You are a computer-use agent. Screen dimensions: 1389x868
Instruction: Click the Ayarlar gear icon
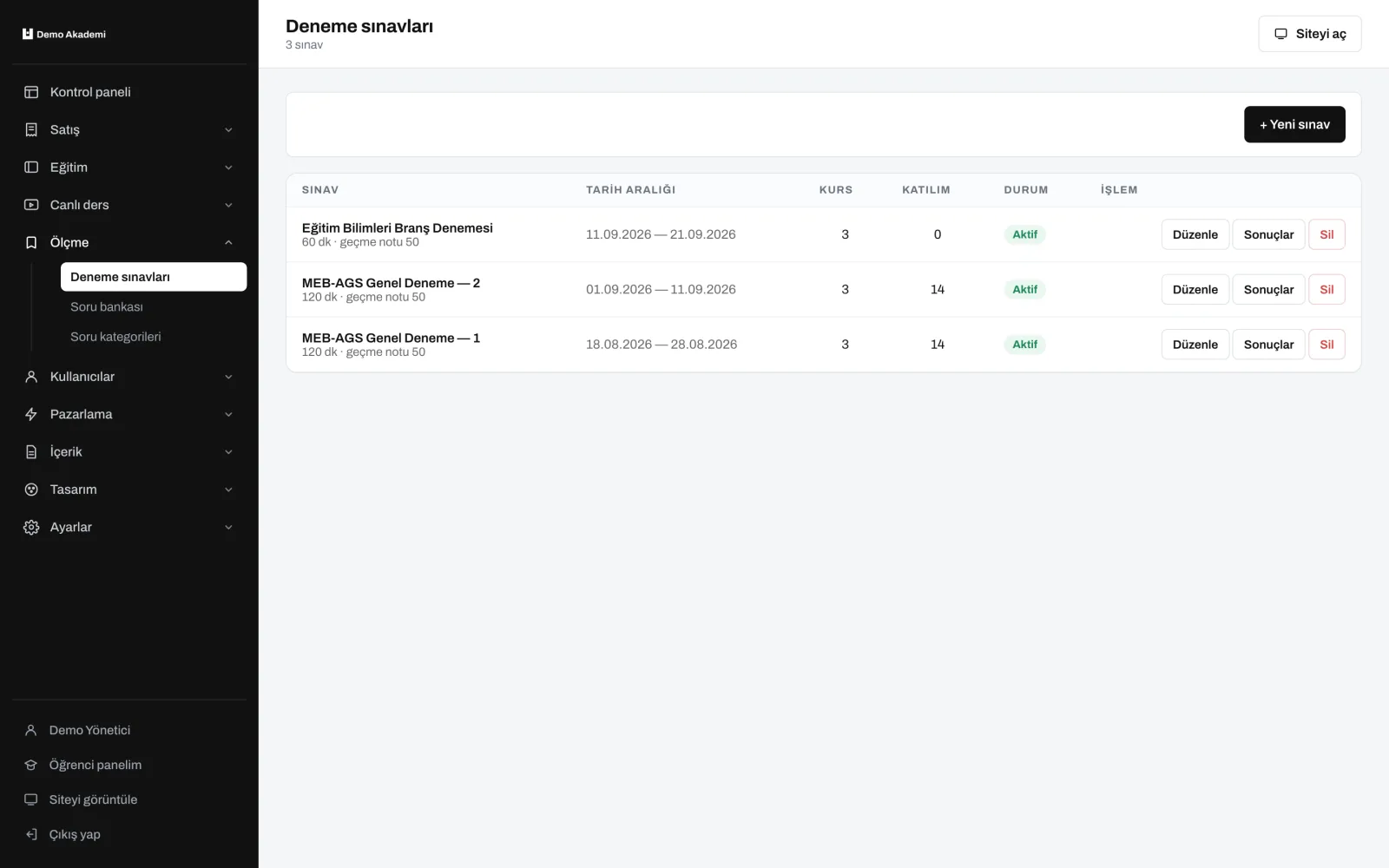(x=31, y=527)
